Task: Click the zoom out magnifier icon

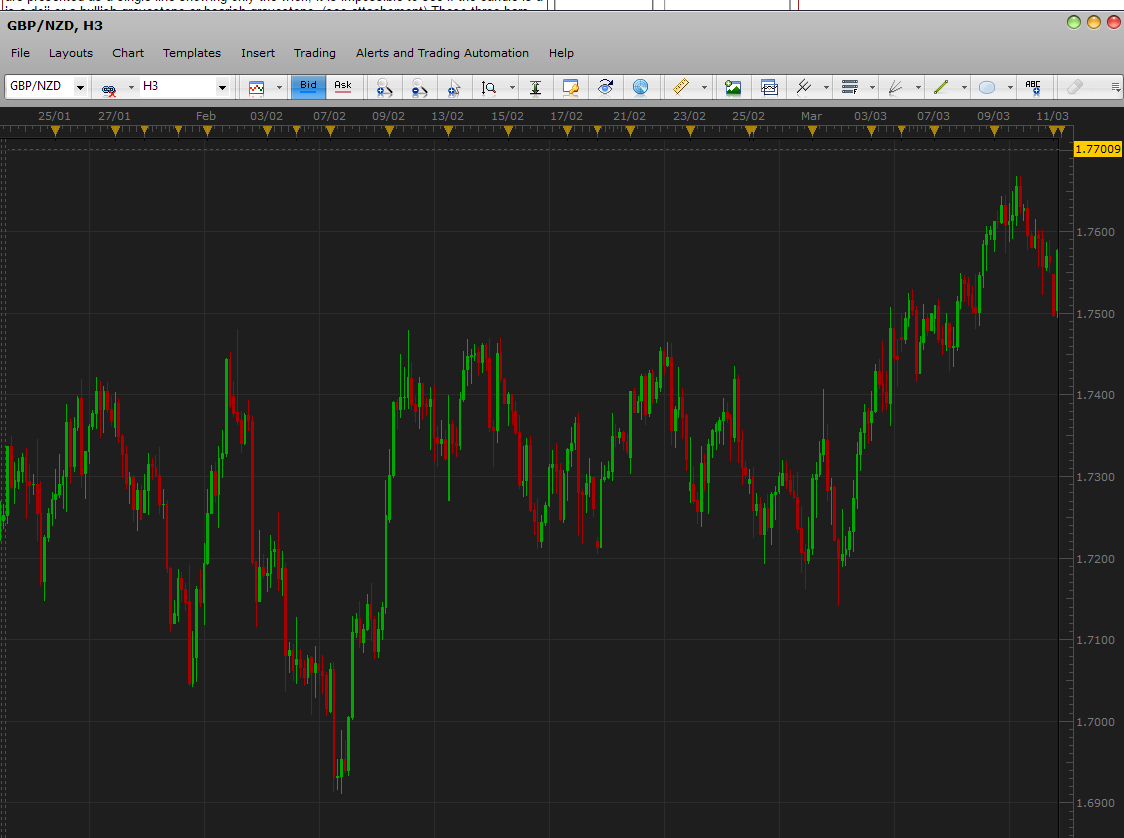Action: [x=419, y=87]
